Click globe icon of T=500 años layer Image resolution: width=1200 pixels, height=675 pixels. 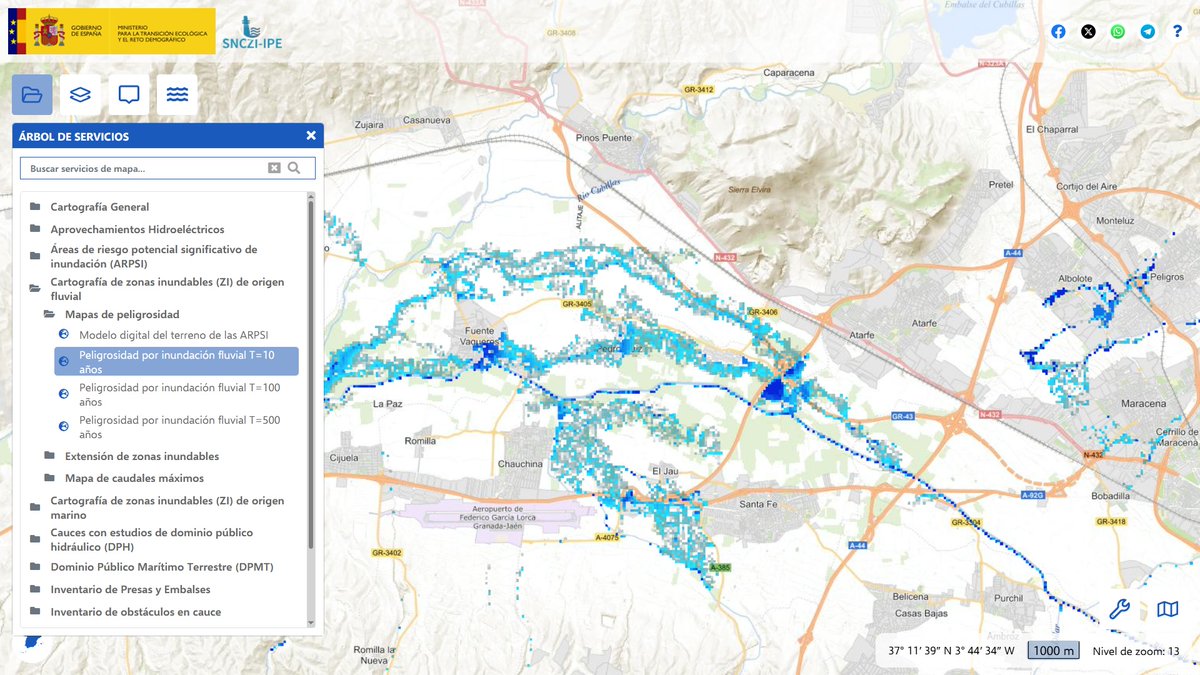tap(64, 426)
